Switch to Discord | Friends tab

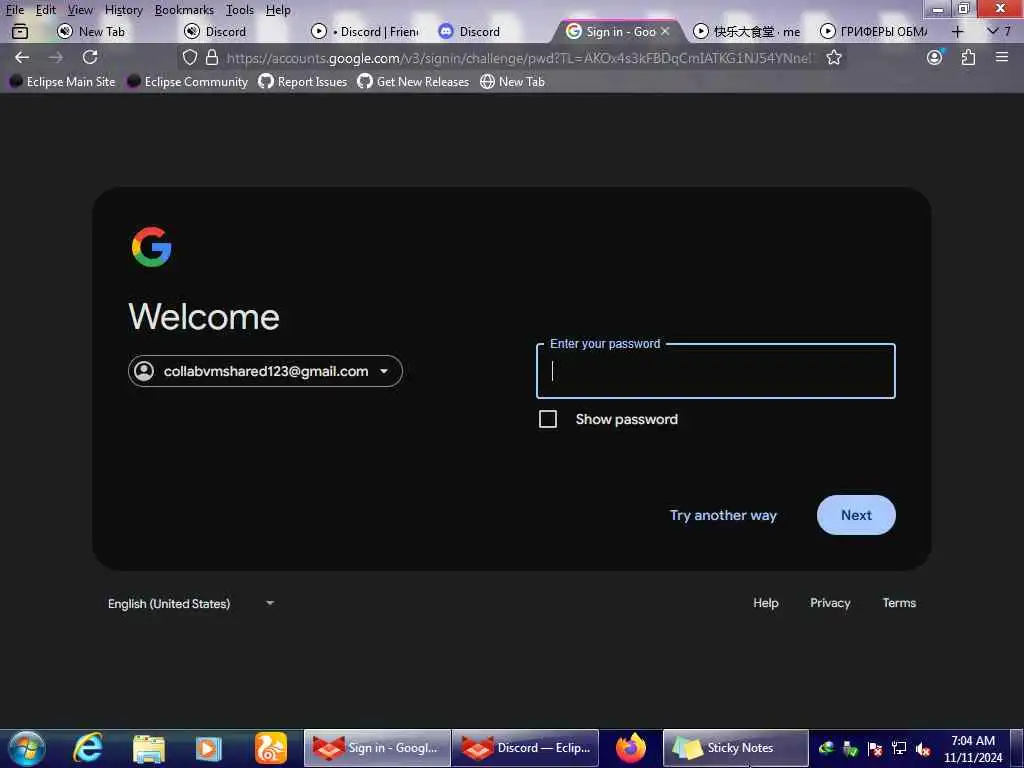click(366, 31)
